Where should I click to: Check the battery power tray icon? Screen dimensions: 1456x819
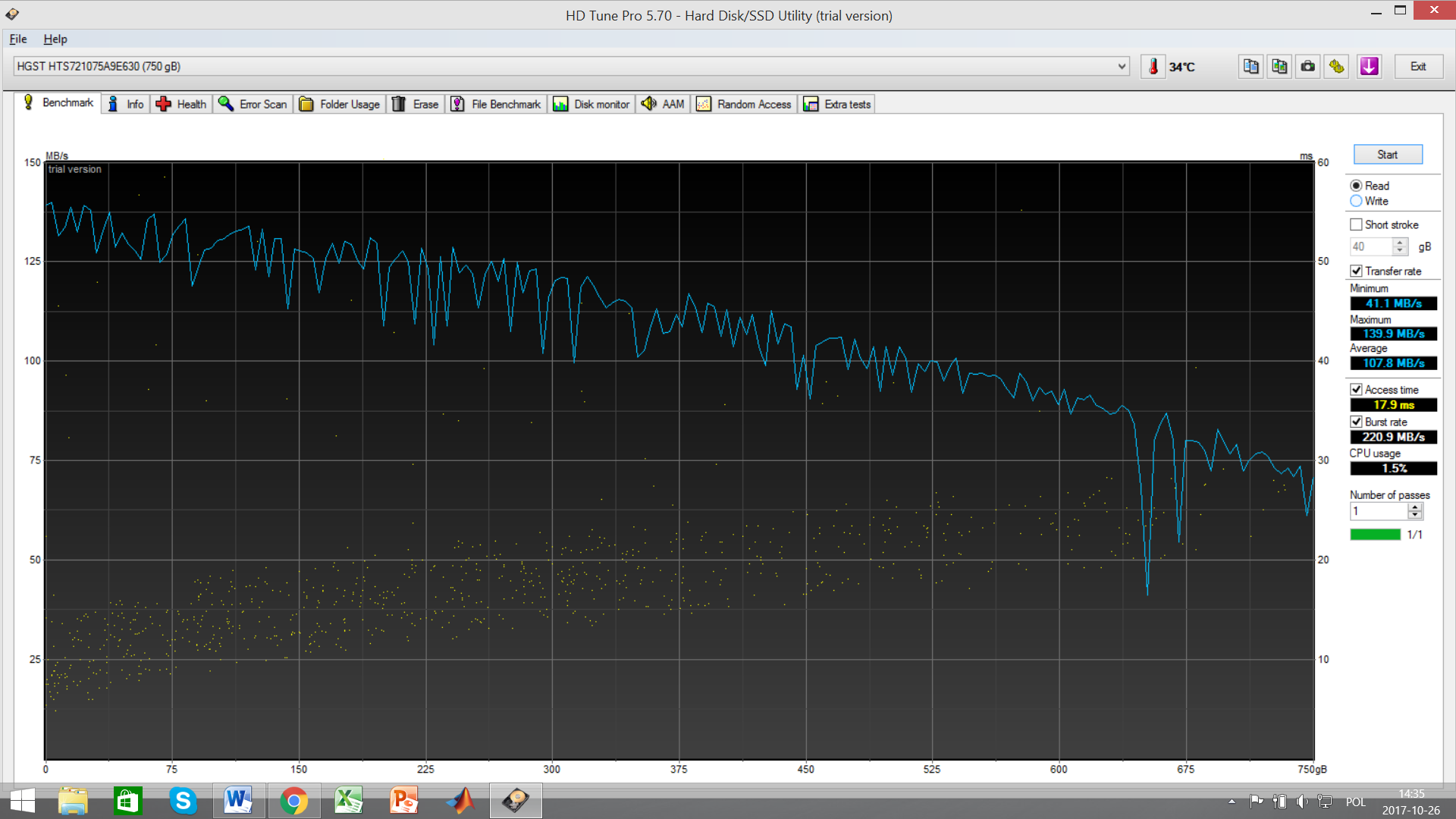(x=1279, y=801)
